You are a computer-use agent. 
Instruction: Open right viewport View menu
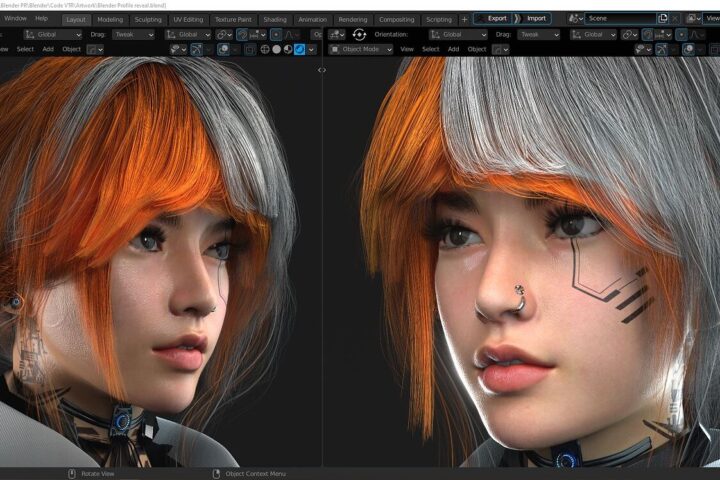coord(407,49)
